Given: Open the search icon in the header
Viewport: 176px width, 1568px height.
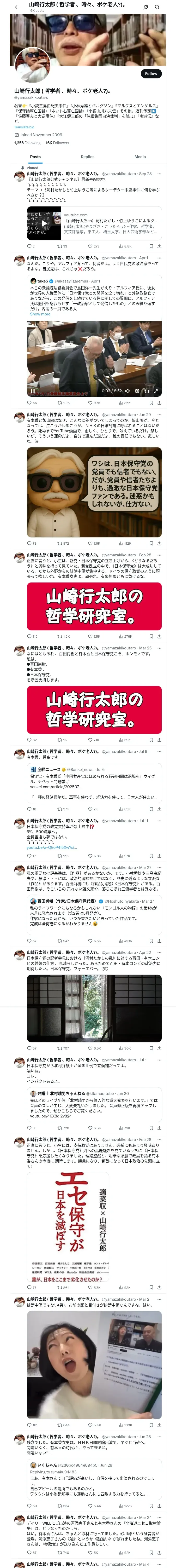Looking at the screenshot, I should 157,7.
